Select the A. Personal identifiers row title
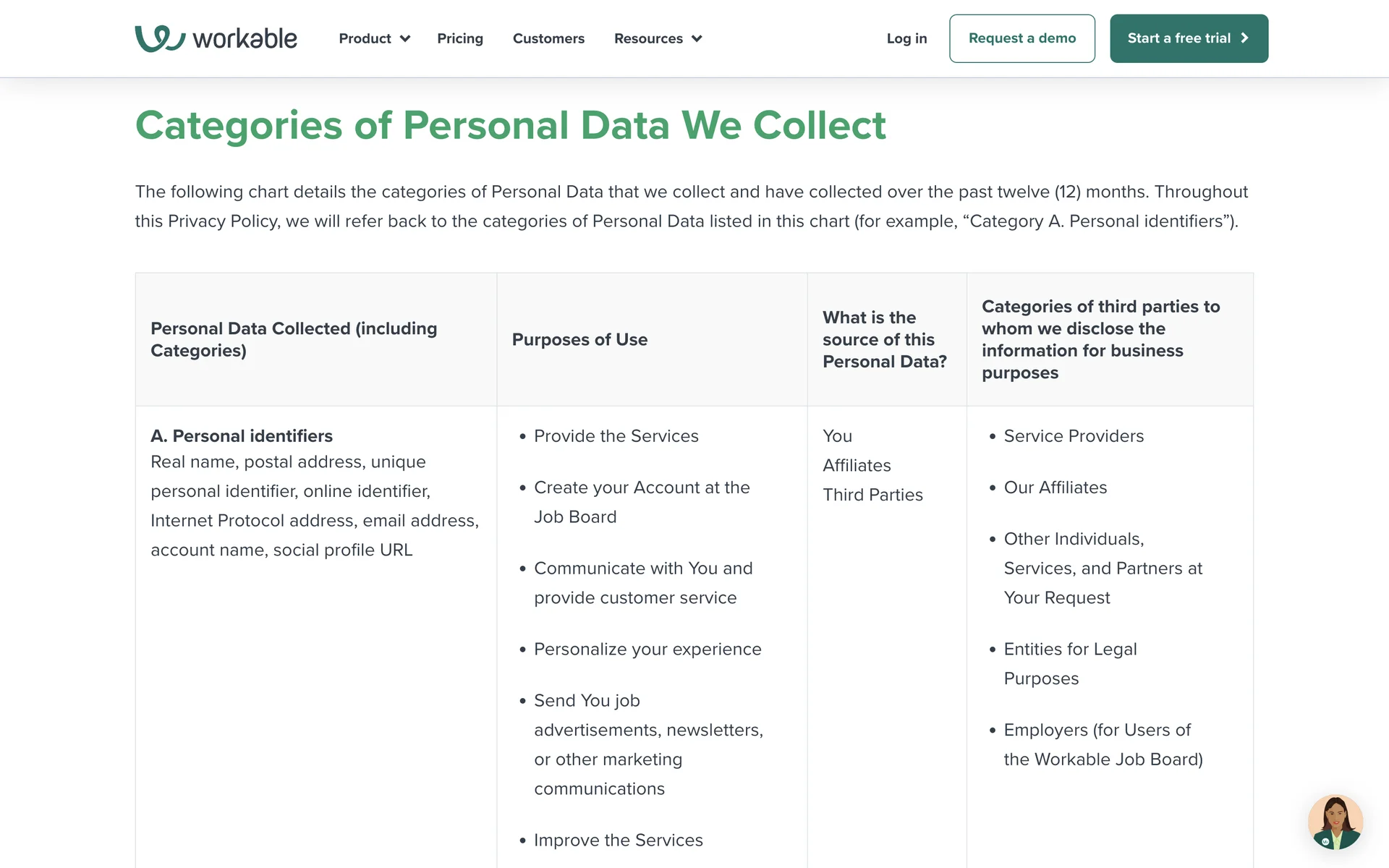 (x=242, y=436)
